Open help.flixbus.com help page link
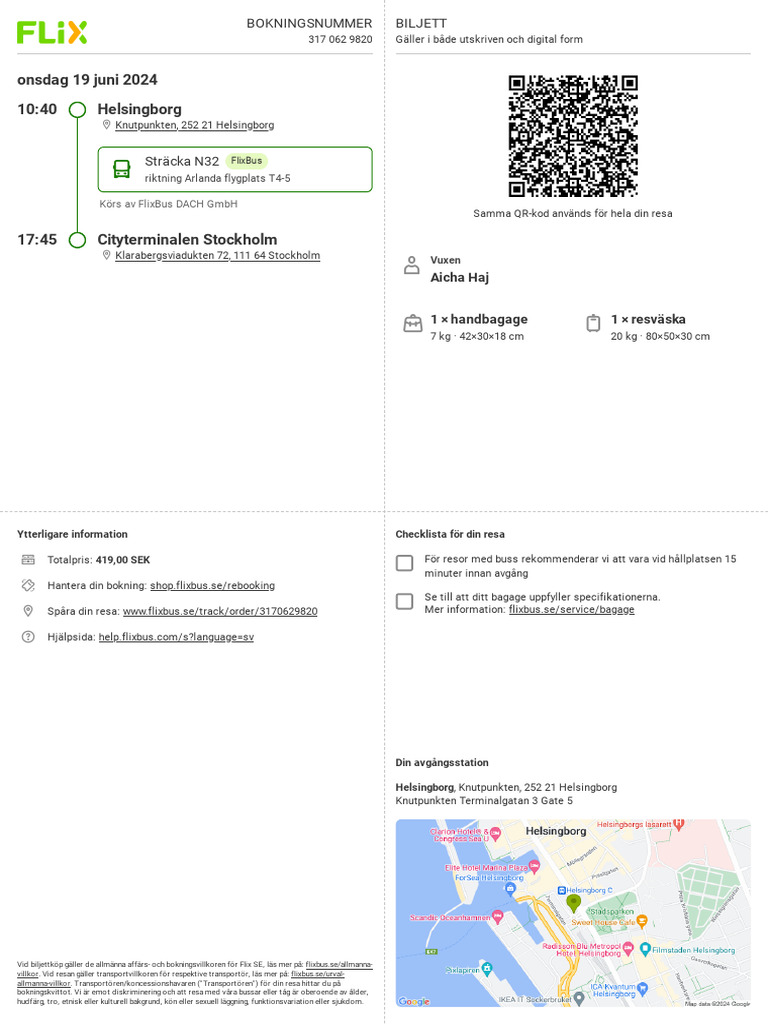Image resolution: width=768 pixels, height=1024 pixels. 176,637
